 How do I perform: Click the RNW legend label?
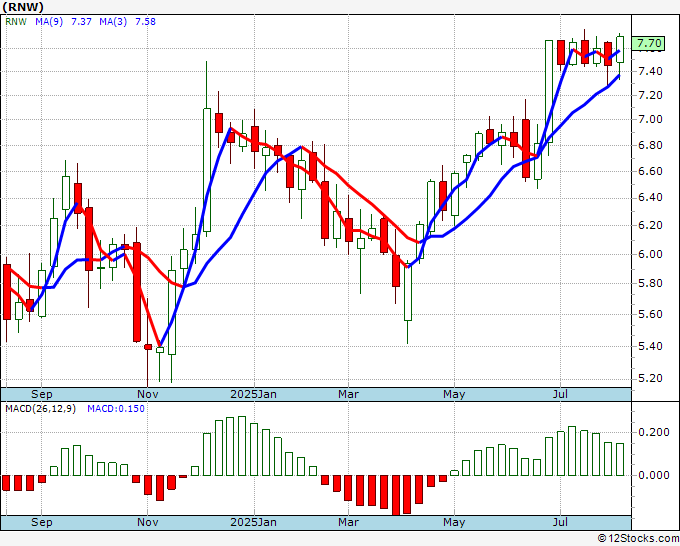(16, 22)
